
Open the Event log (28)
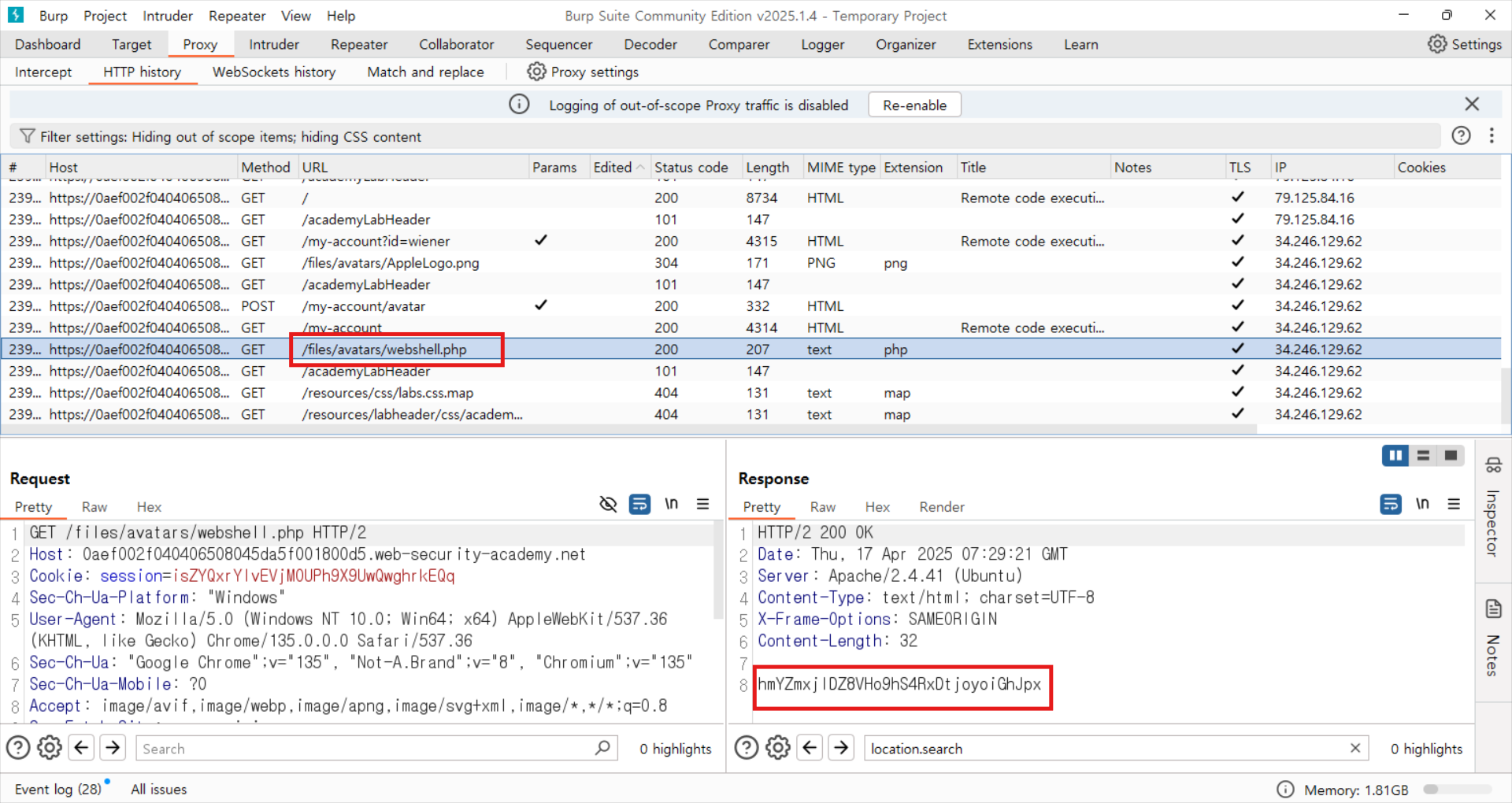click(x=57, y=789)
